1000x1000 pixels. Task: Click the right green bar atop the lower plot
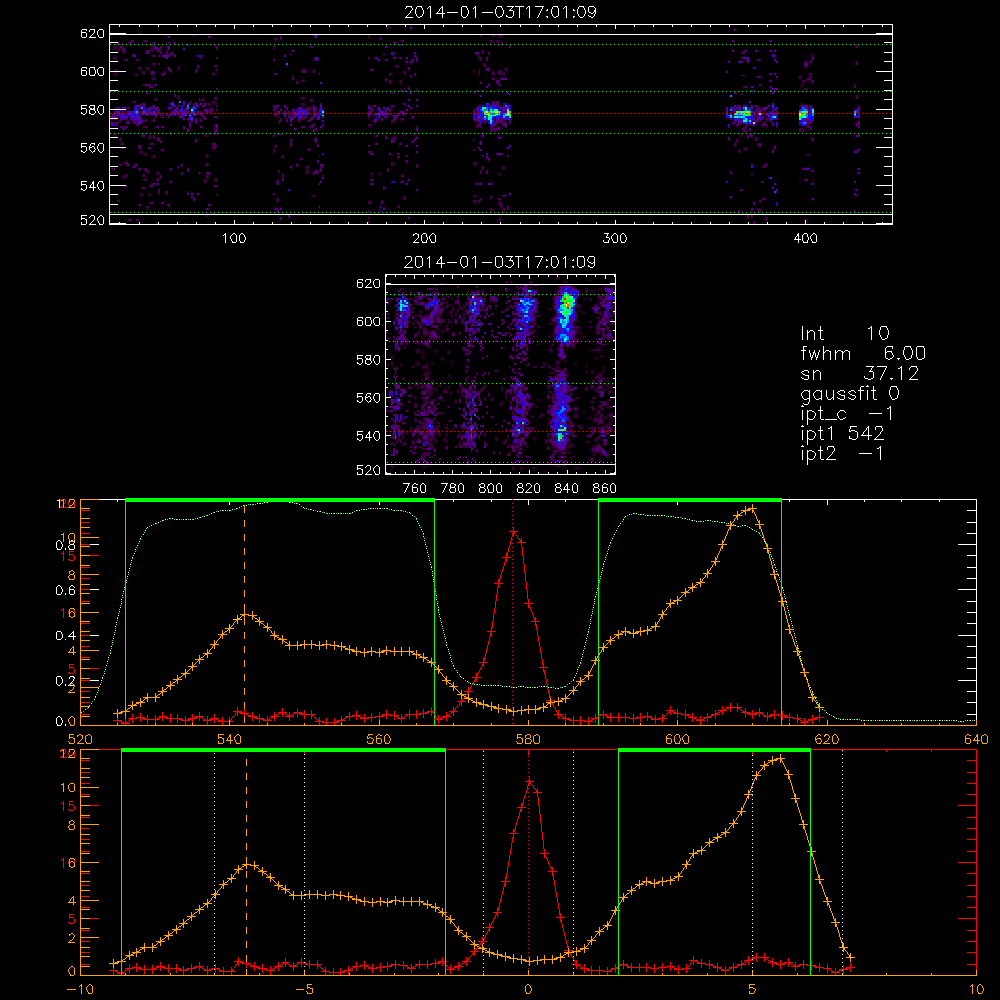[714, 750]
